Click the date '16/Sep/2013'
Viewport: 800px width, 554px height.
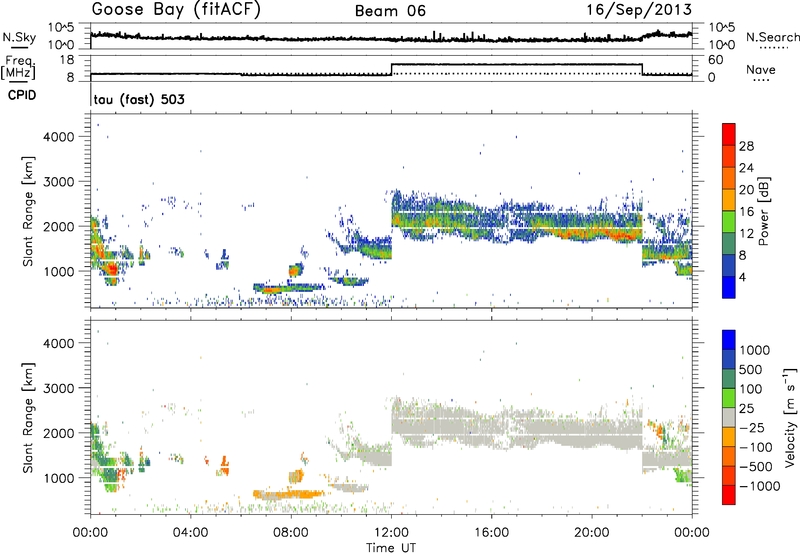(639, 10)
